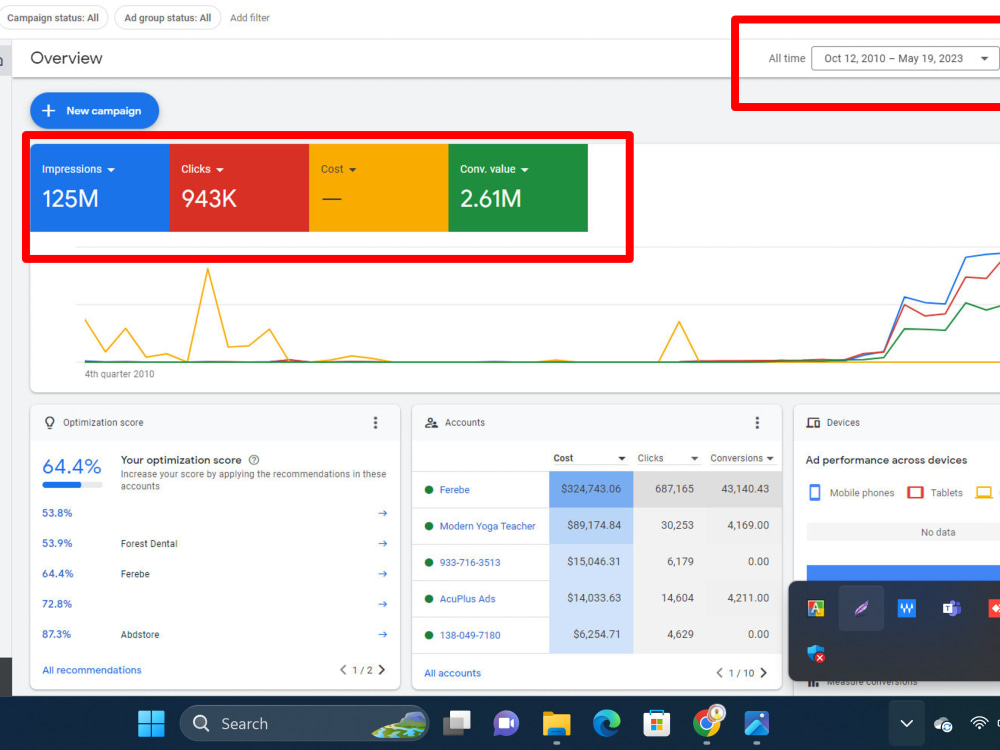This screenshot has height=750, width=1000.
Task: Go to previous page of recommendations 1 / 2
Action: (x=343, y=670)
